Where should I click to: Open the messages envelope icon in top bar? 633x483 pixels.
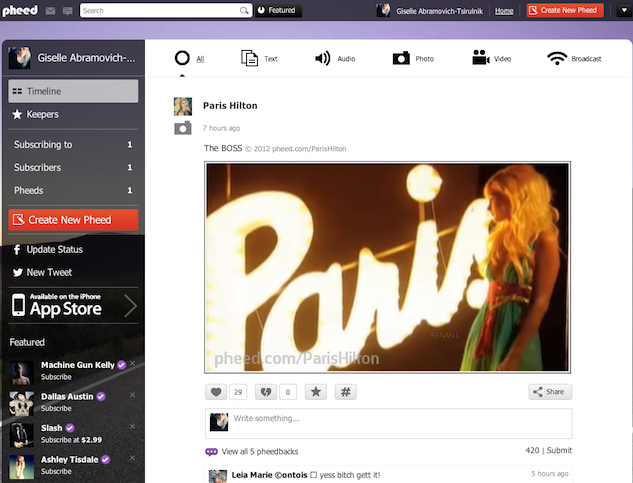tap(50, 10)
